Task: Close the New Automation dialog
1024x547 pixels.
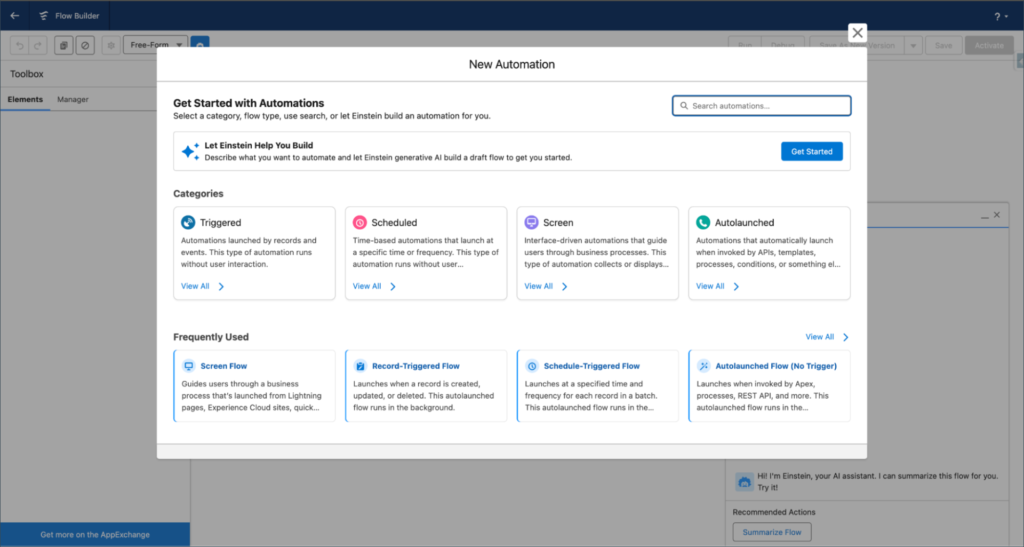Action: click(x=857, y=33)
